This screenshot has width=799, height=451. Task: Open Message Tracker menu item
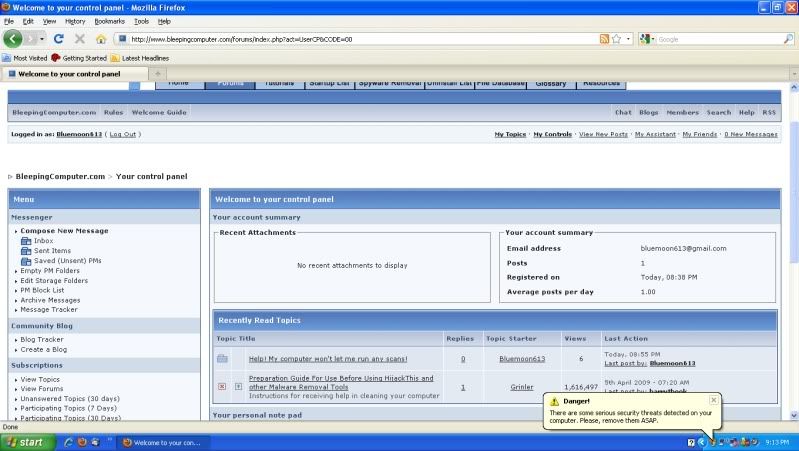coord(49,309)
